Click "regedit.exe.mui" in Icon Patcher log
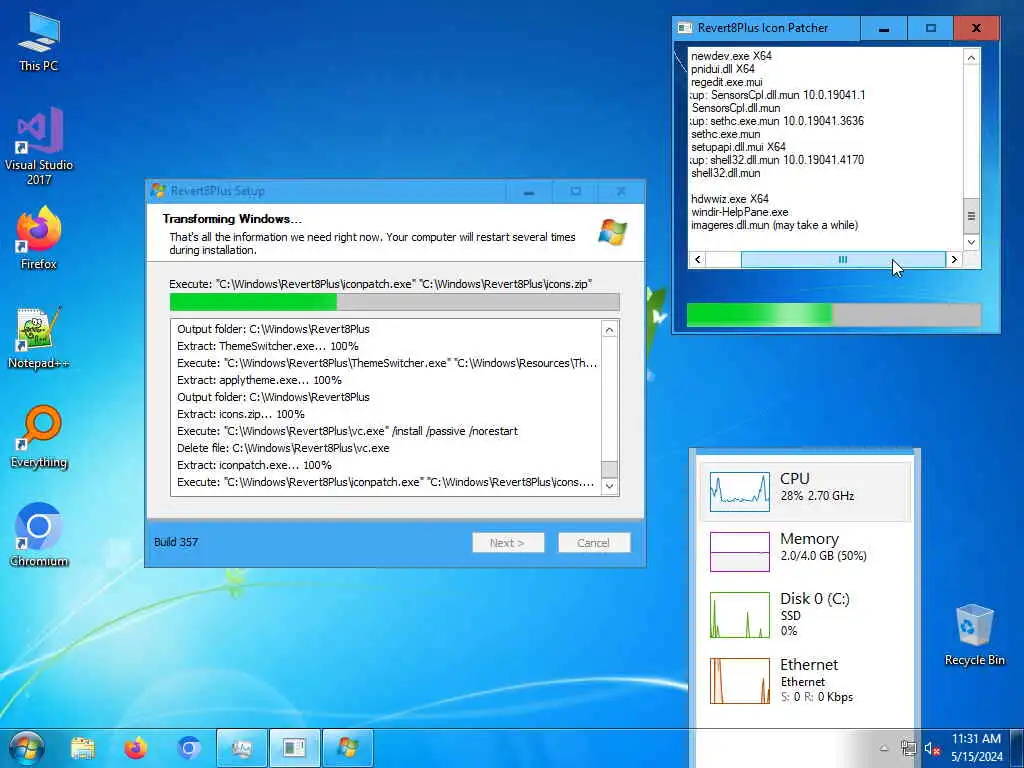The image size is (1024, 768). pos(727,82)
